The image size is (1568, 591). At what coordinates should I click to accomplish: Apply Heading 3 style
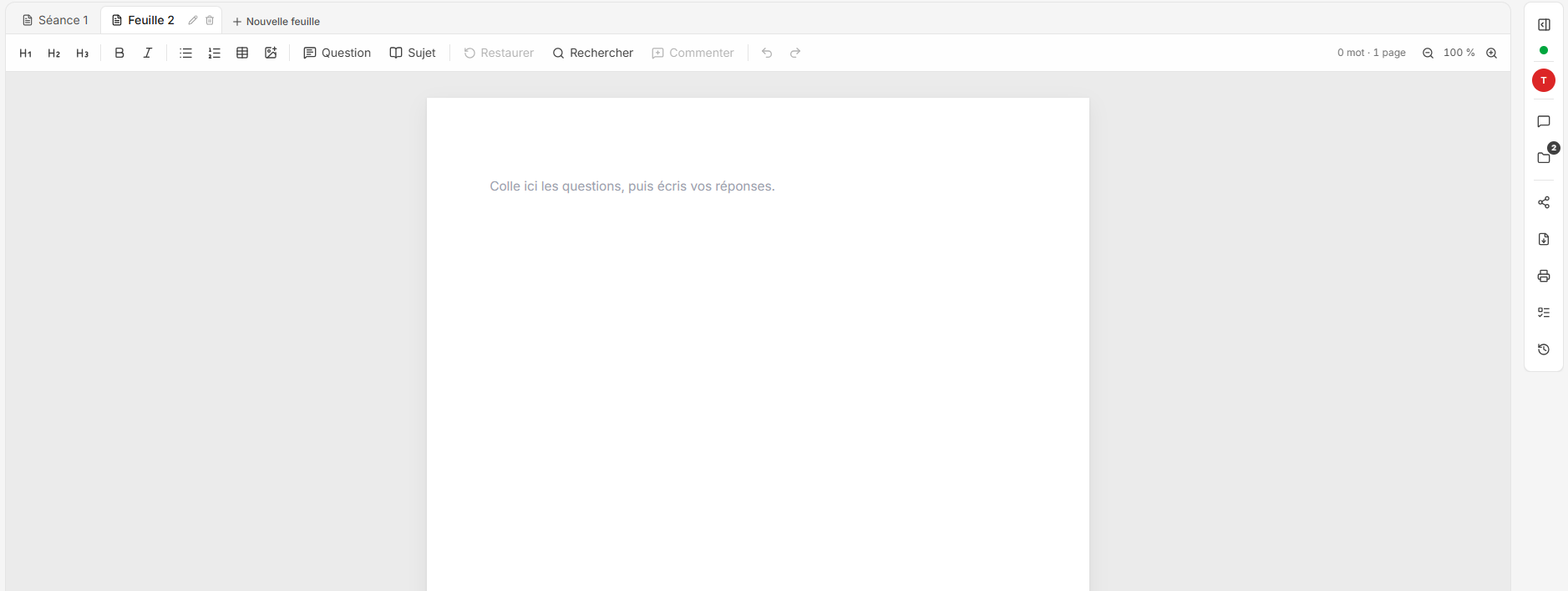point(82,53)
